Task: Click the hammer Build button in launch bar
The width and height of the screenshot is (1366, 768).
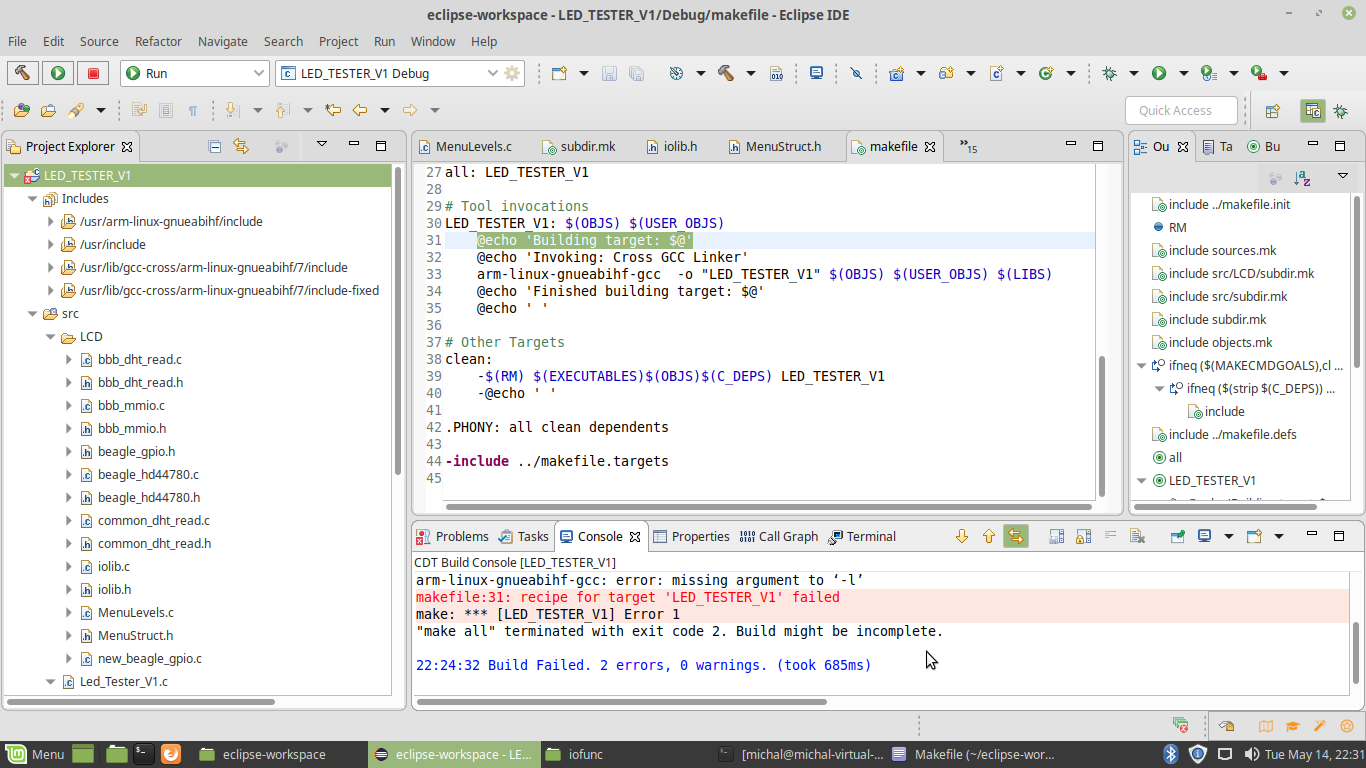Action: click(22, 73)
